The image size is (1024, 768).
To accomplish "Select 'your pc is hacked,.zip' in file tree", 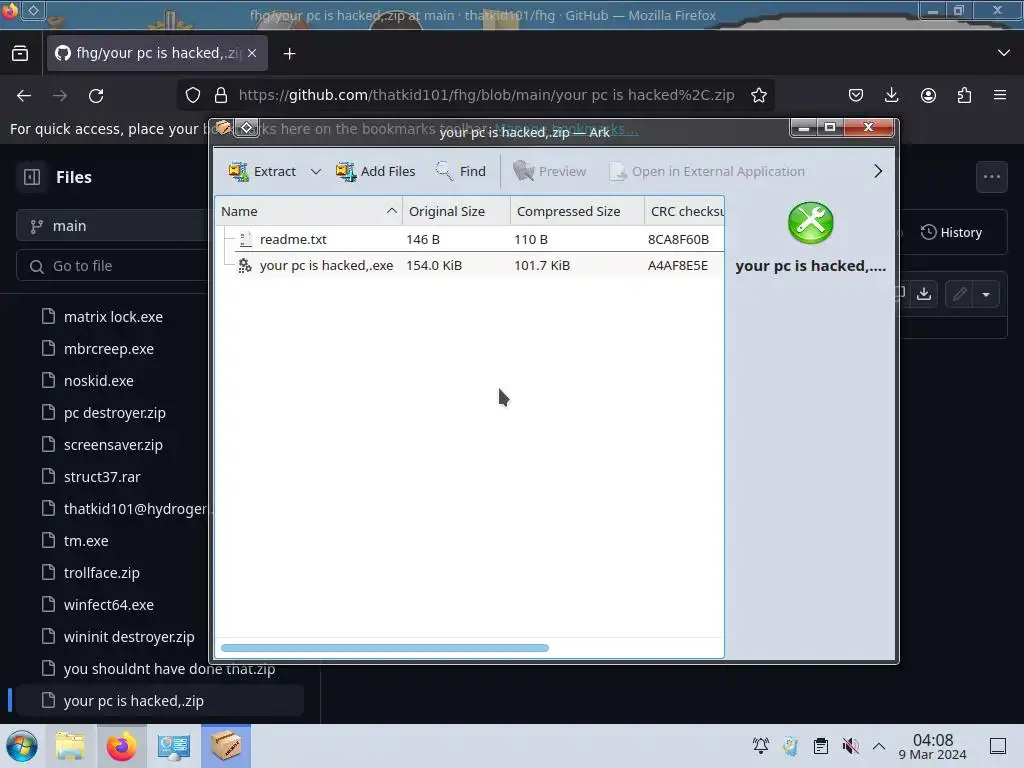I will coord(159,701).
